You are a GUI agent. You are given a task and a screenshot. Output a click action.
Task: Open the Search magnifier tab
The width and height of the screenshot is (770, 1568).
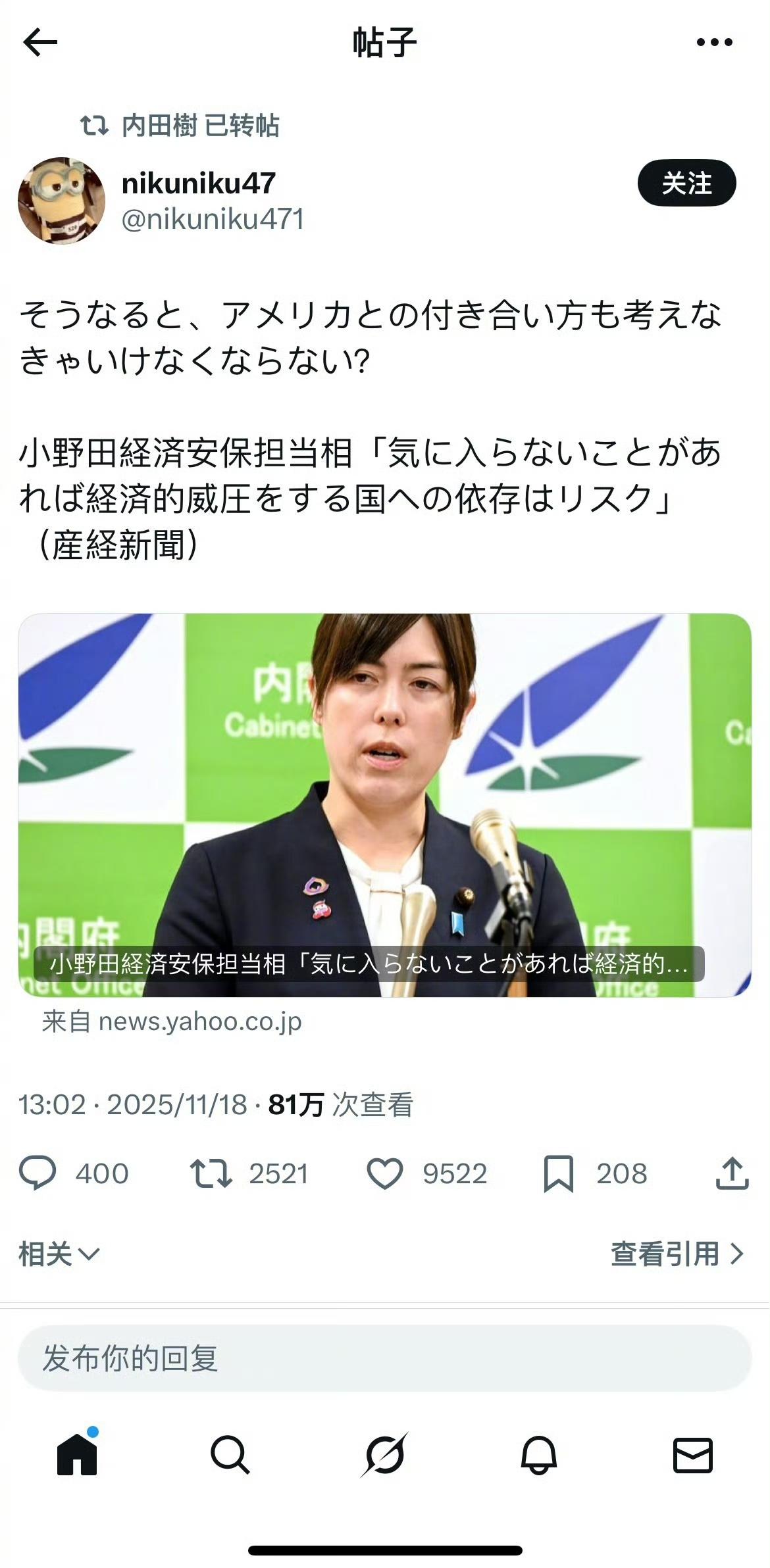click(x=230, y=1454)
